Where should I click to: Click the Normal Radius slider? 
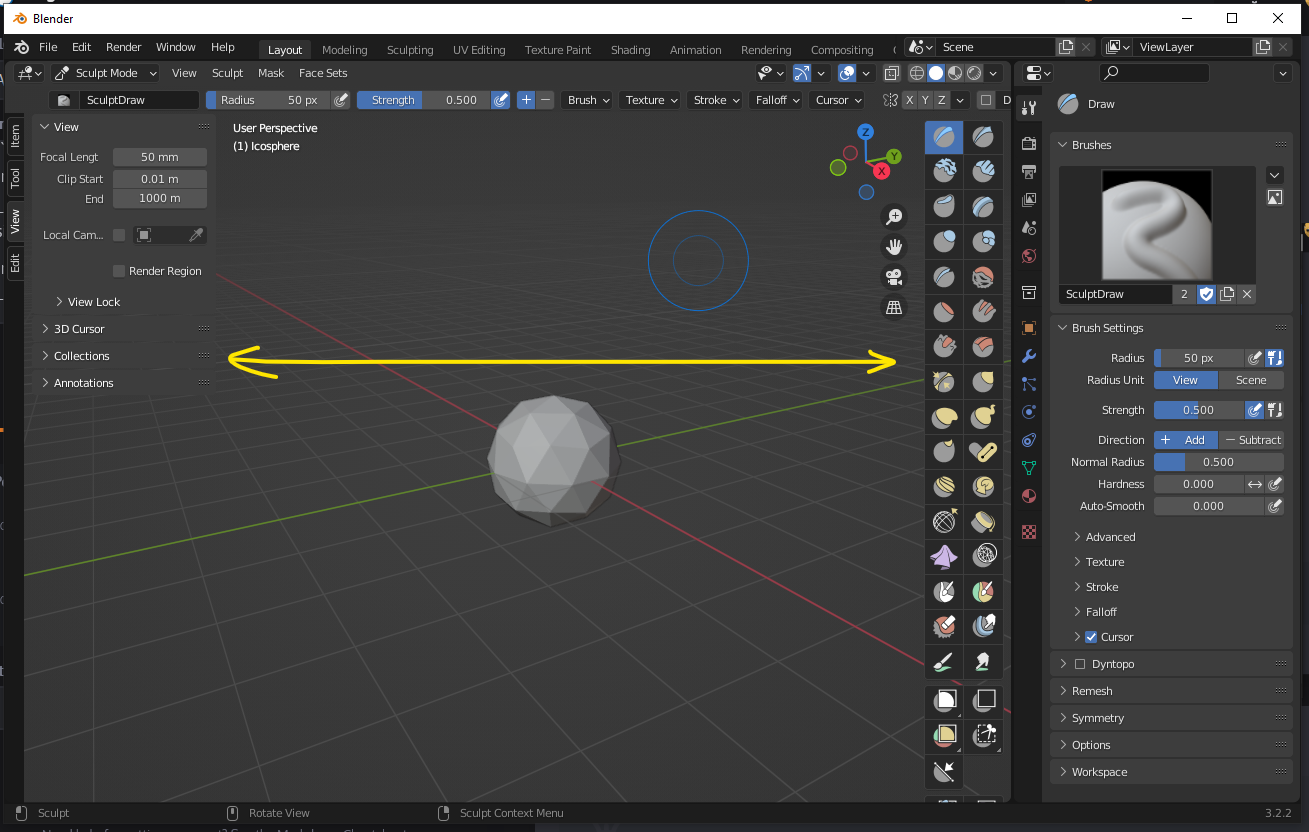coord(1218,462)
